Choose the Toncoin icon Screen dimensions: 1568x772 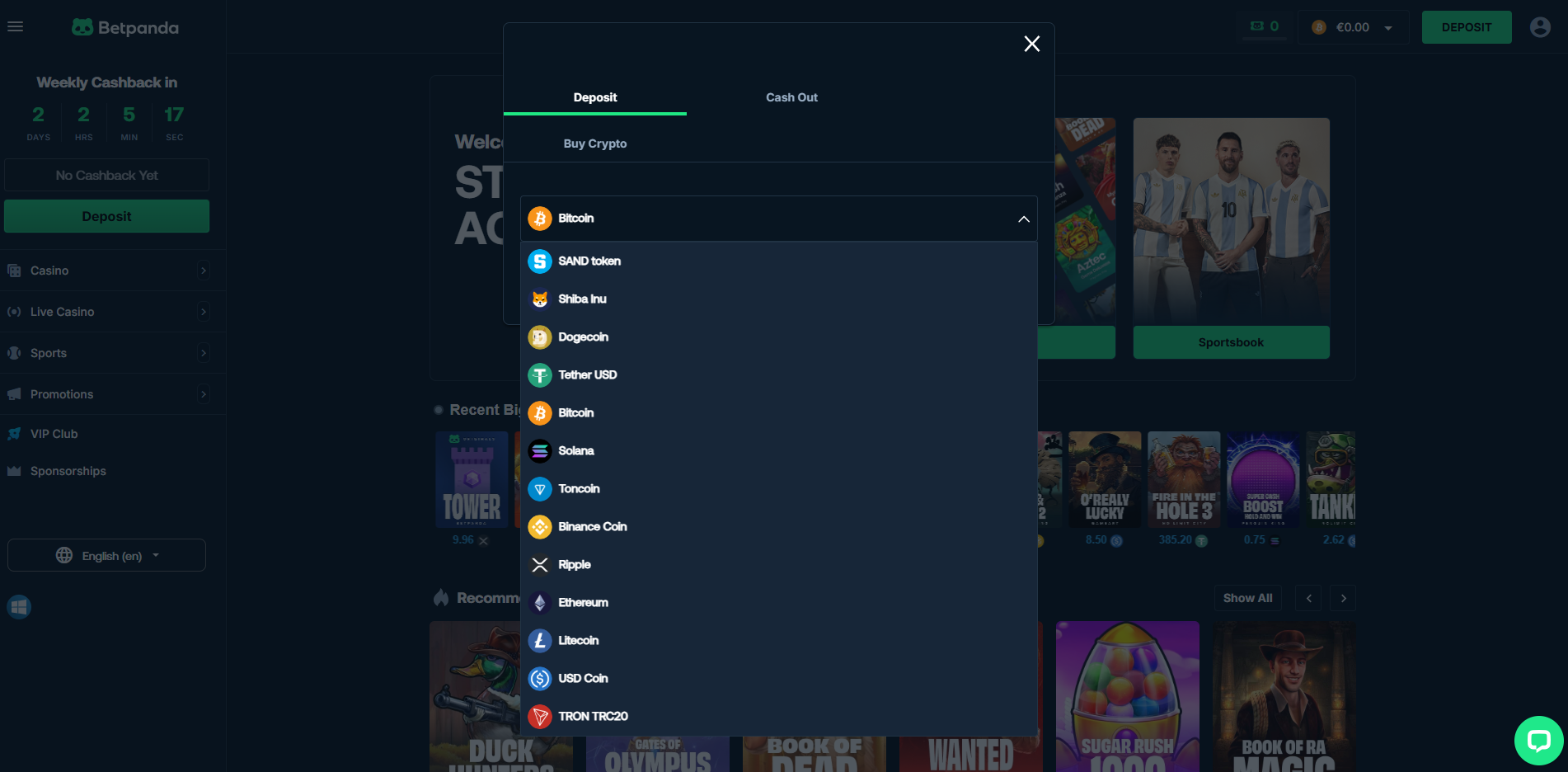tap(540, 489)
